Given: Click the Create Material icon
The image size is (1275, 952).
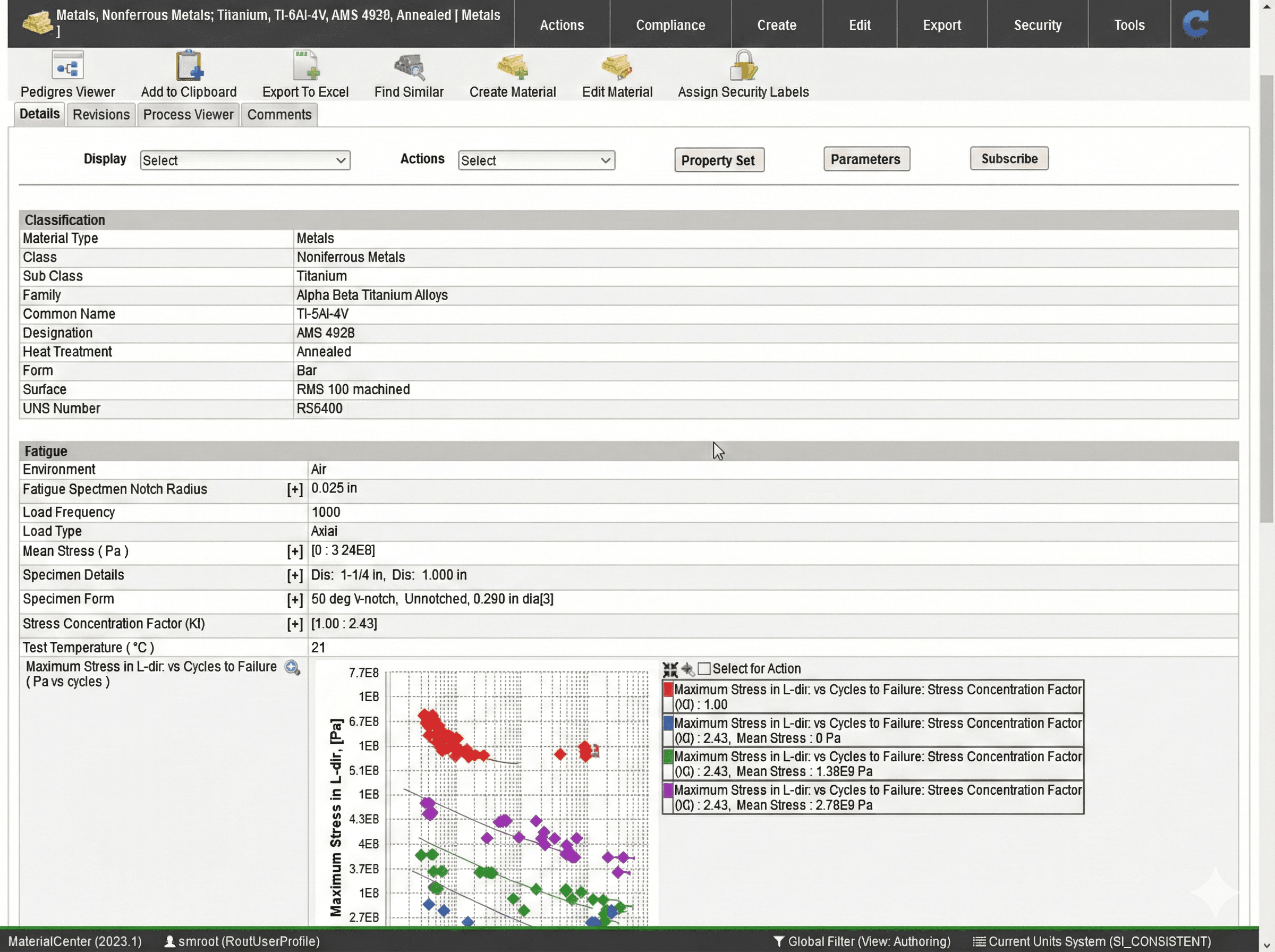Looking at the screenshot, I should pos(512,67).
